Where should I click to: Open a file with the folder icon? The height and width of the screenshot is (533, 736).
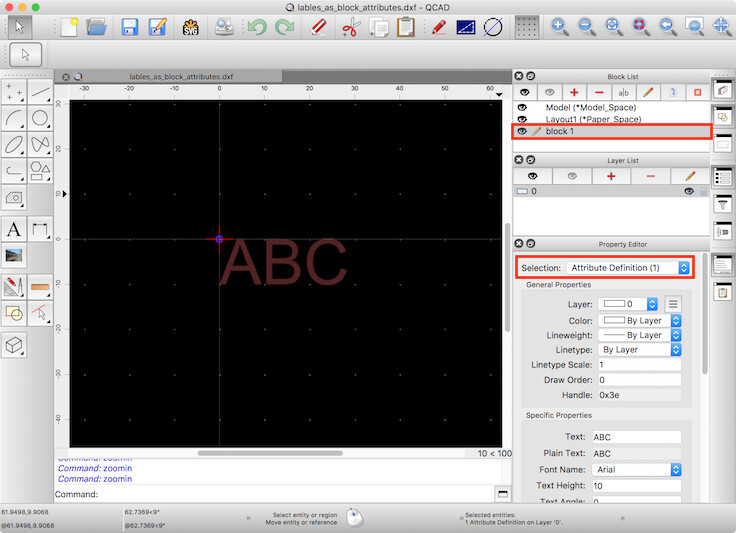pos(96,27)
